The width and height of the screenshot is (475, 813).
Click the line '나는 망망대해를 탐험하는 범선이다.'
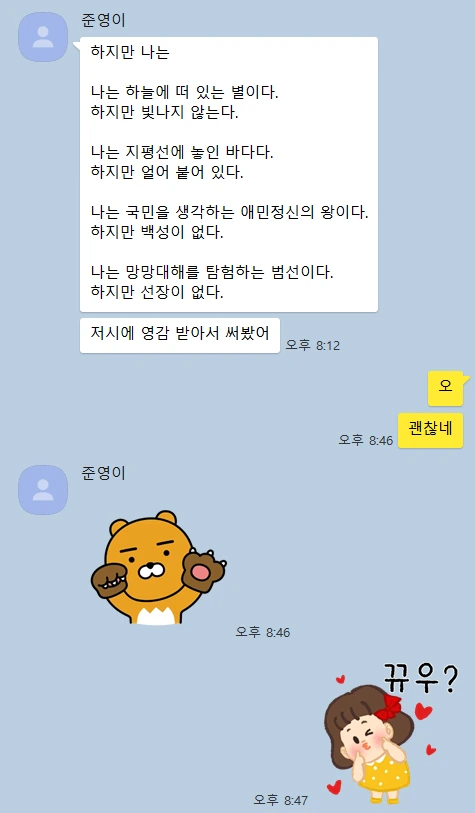212,272
